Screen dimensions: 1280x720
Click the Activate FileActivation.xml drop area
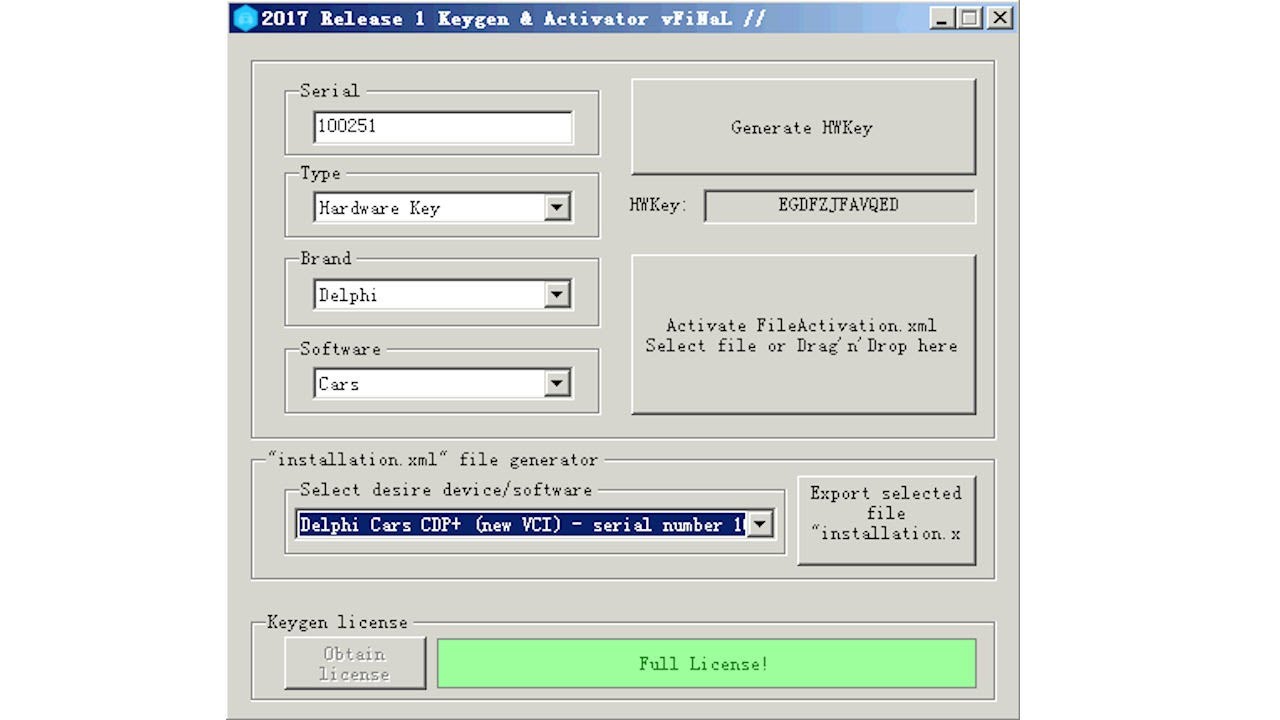click(x=803, y=335)
